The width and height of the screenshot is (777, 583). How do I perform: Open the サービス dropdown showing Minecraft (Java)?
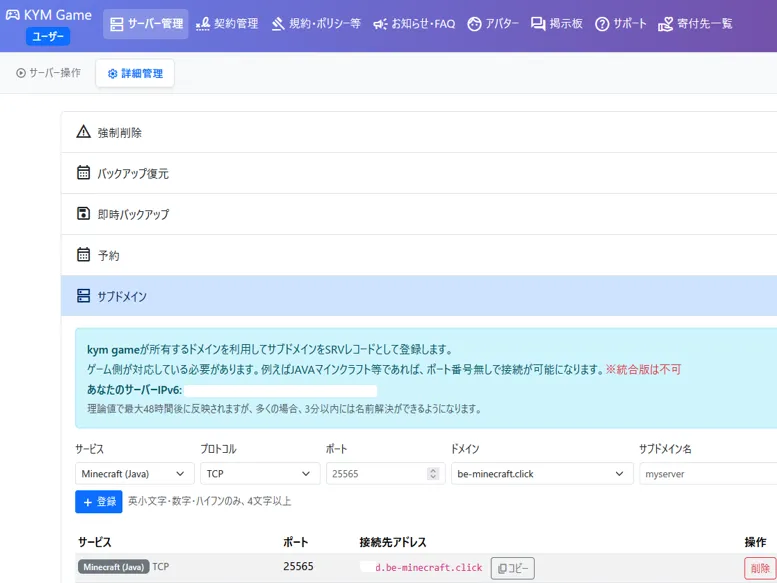click(135, 474)
